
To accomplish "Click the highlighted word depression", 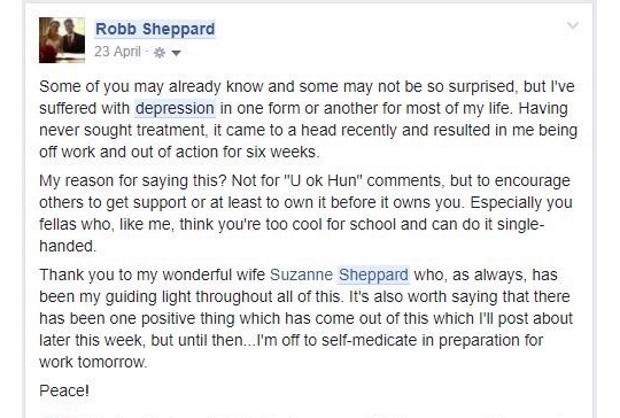I will (x=175, y=109).
